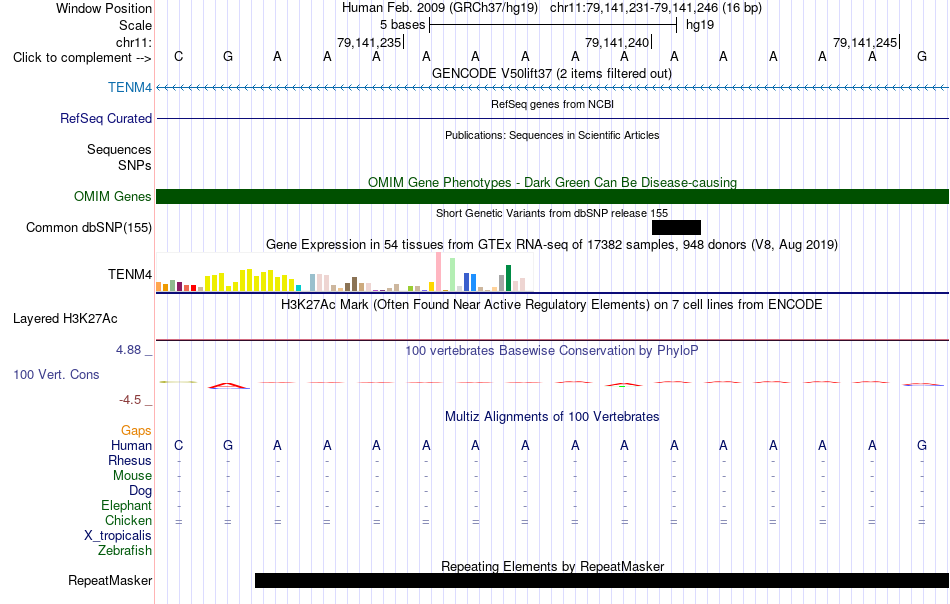
Task: Click the Rhesus species label
Action: point(130,460)
